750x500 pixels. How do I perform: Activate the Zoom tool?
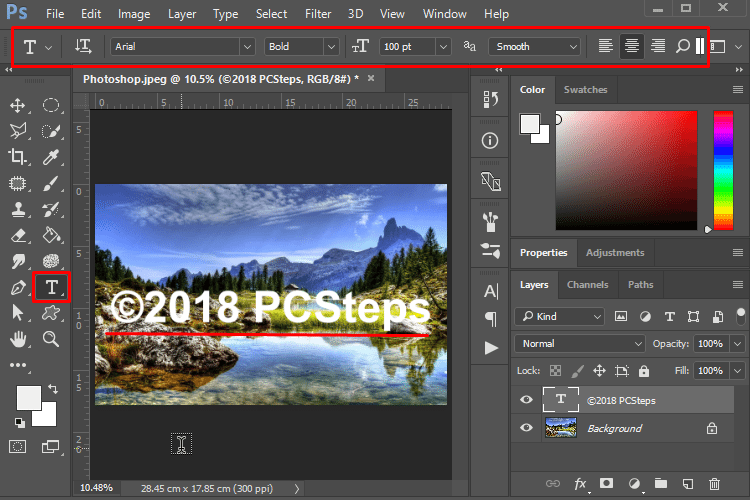(x=52, y=339)
